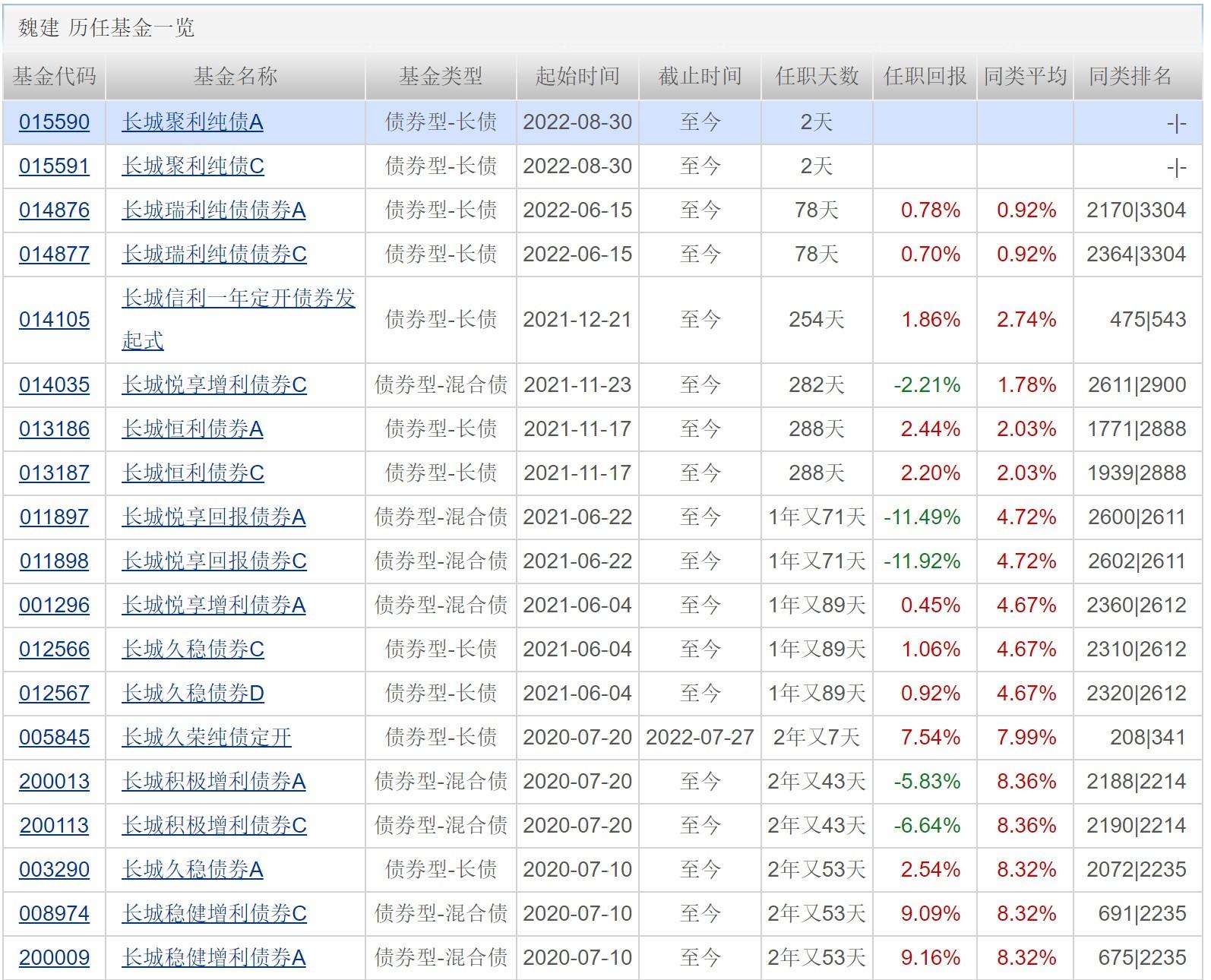Screen dimensions: 1211x980
Task: Click the 基金名称 column header
Action: tap(236, 76)
